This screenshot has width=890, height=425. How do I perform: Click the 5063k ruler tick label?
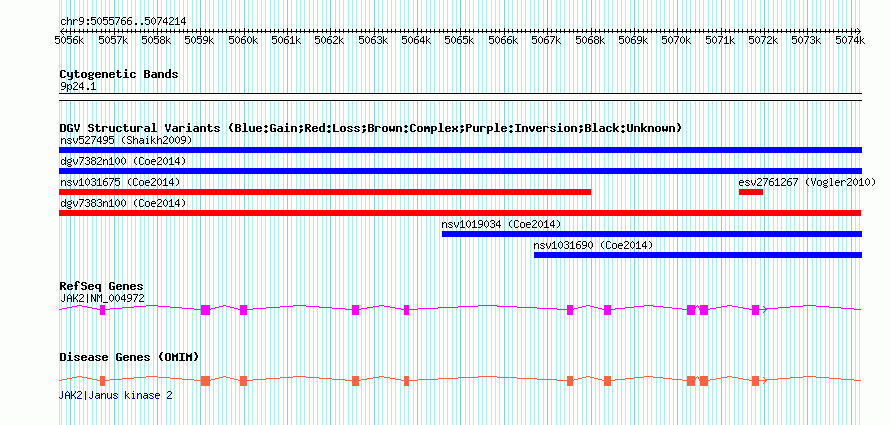pos(373,40)
